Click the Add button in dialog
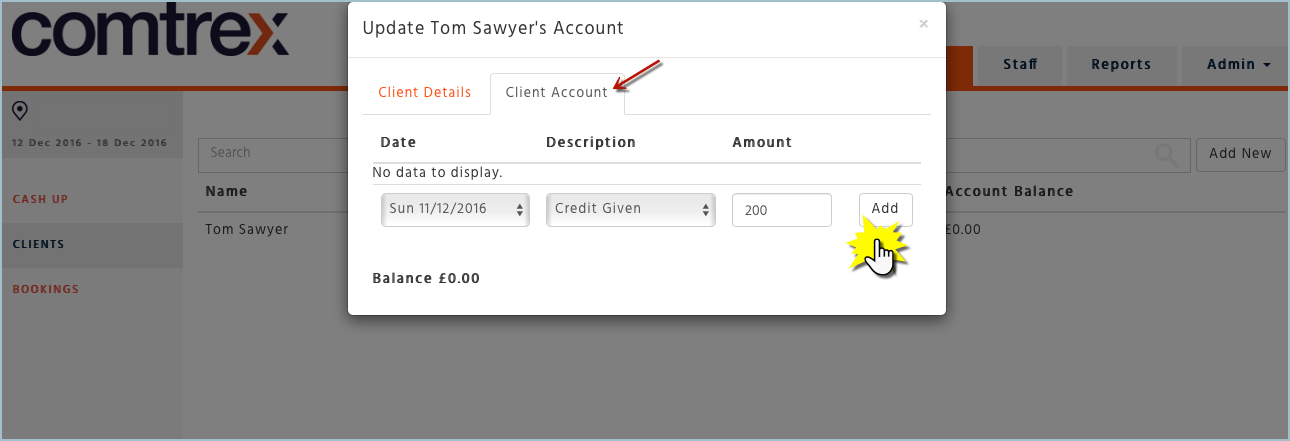This screenshot has width=1290, height=441. [x=885, y=209]
